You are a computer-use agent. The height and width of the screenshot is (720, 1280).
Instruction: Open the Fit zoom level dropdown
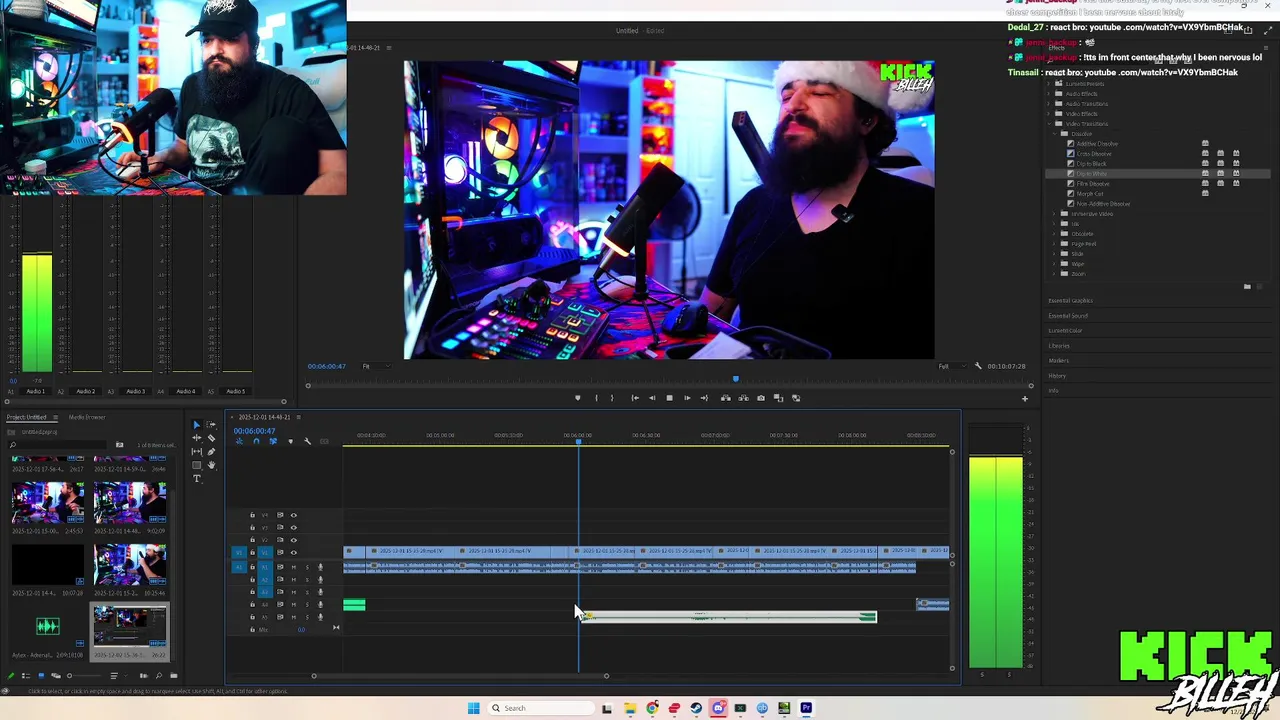pos(375,366)
